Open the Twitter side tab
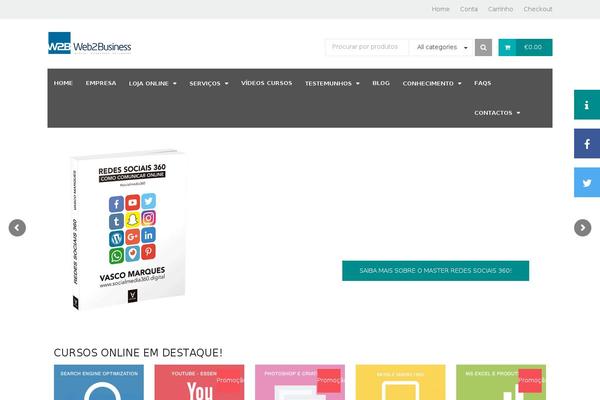600x400 pixels. (x=587, y=183)
